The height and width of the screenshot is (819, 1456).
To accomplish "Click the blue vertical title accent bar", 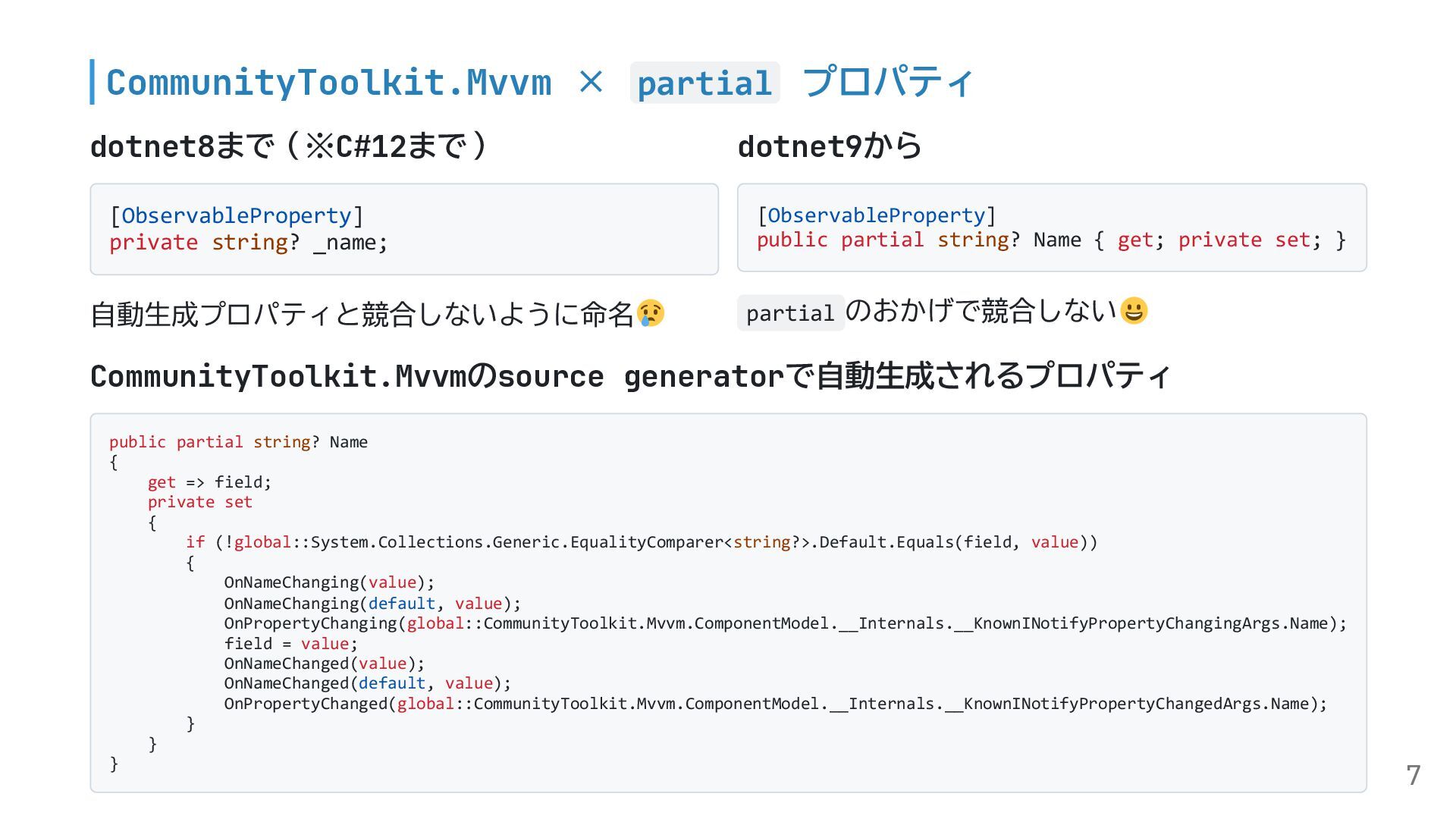I will coord(93,82).
